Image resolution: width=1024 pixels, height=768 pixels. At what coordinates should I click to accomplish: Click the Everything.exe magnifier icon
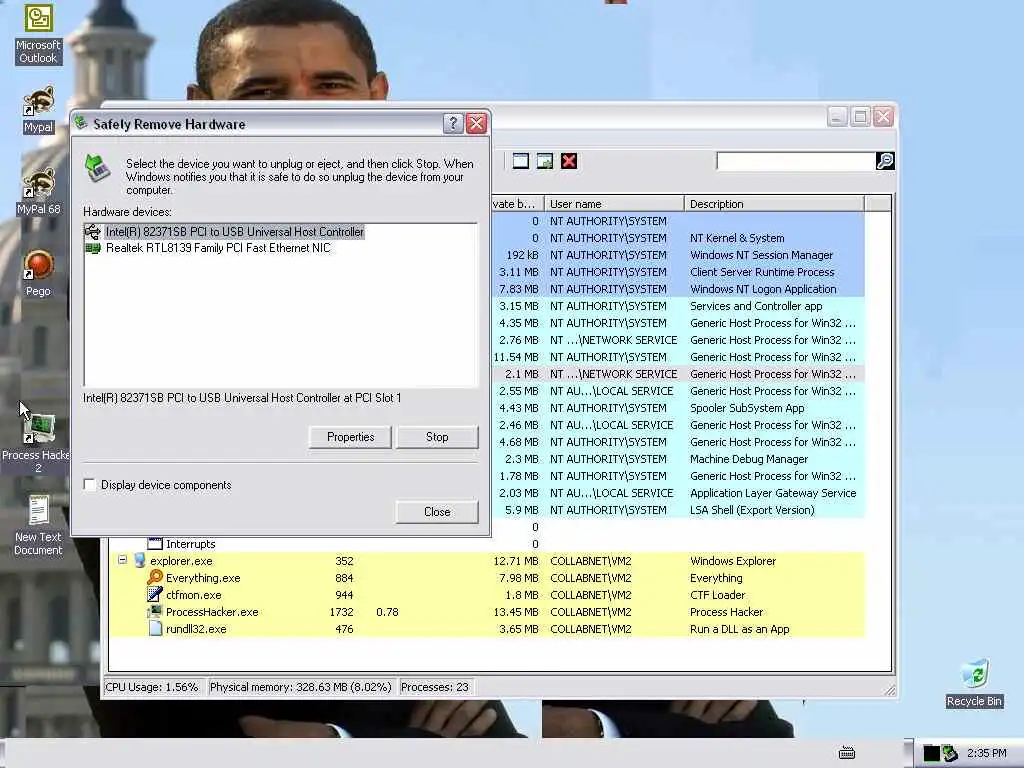pos(155,577)
